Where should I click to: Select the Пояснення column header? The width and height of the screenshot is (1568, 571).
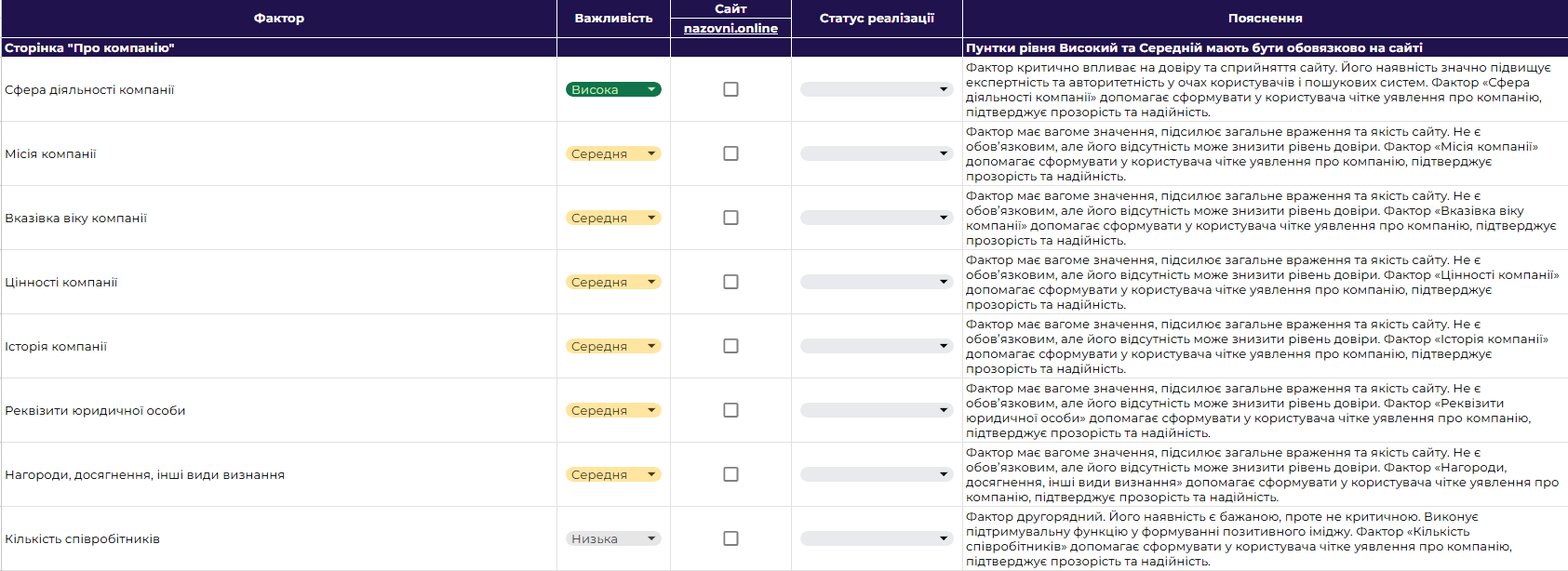coord(1265,19)
